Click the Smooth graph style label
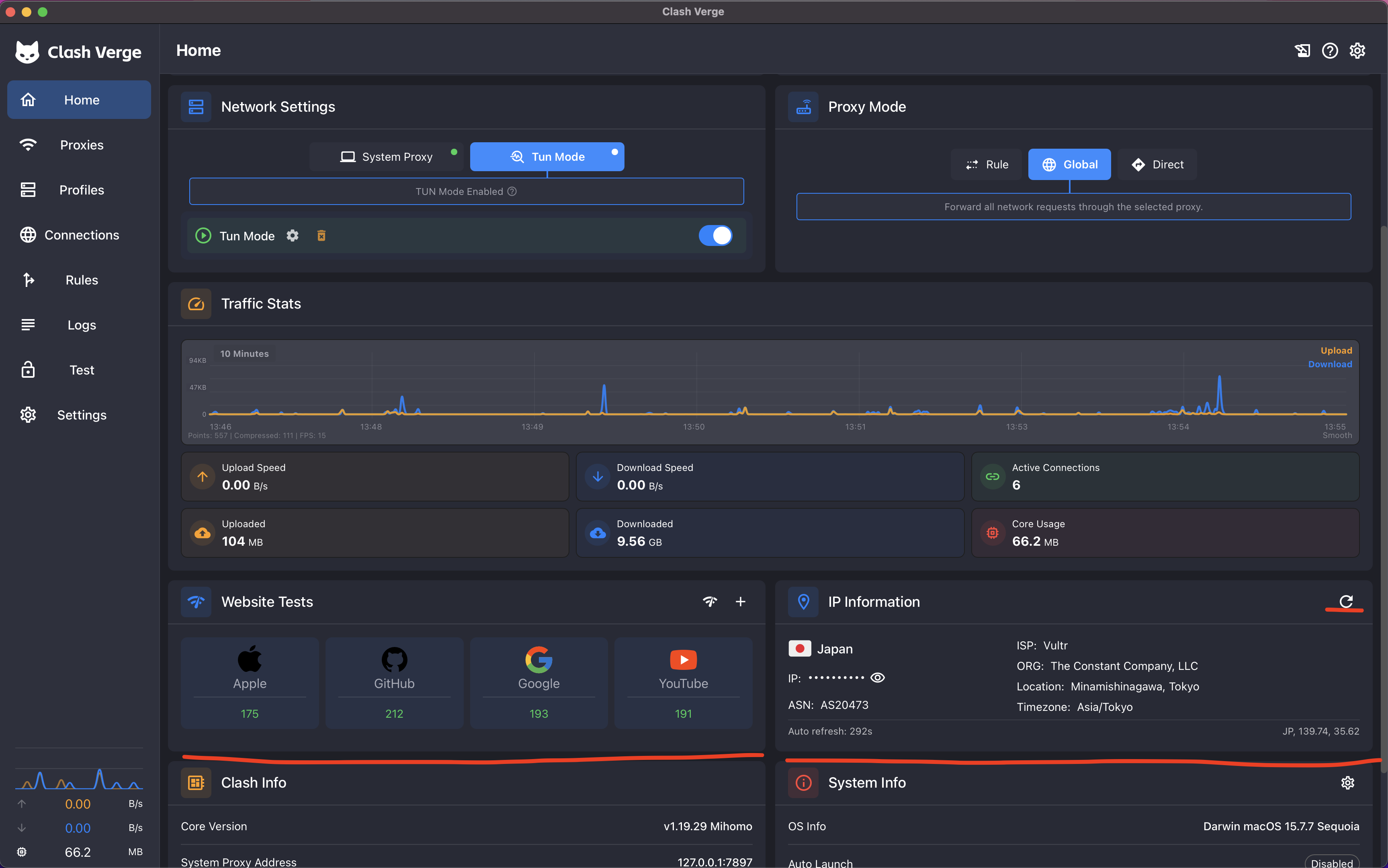Screen dimensions: 1388x868 tap(1337, 436)
